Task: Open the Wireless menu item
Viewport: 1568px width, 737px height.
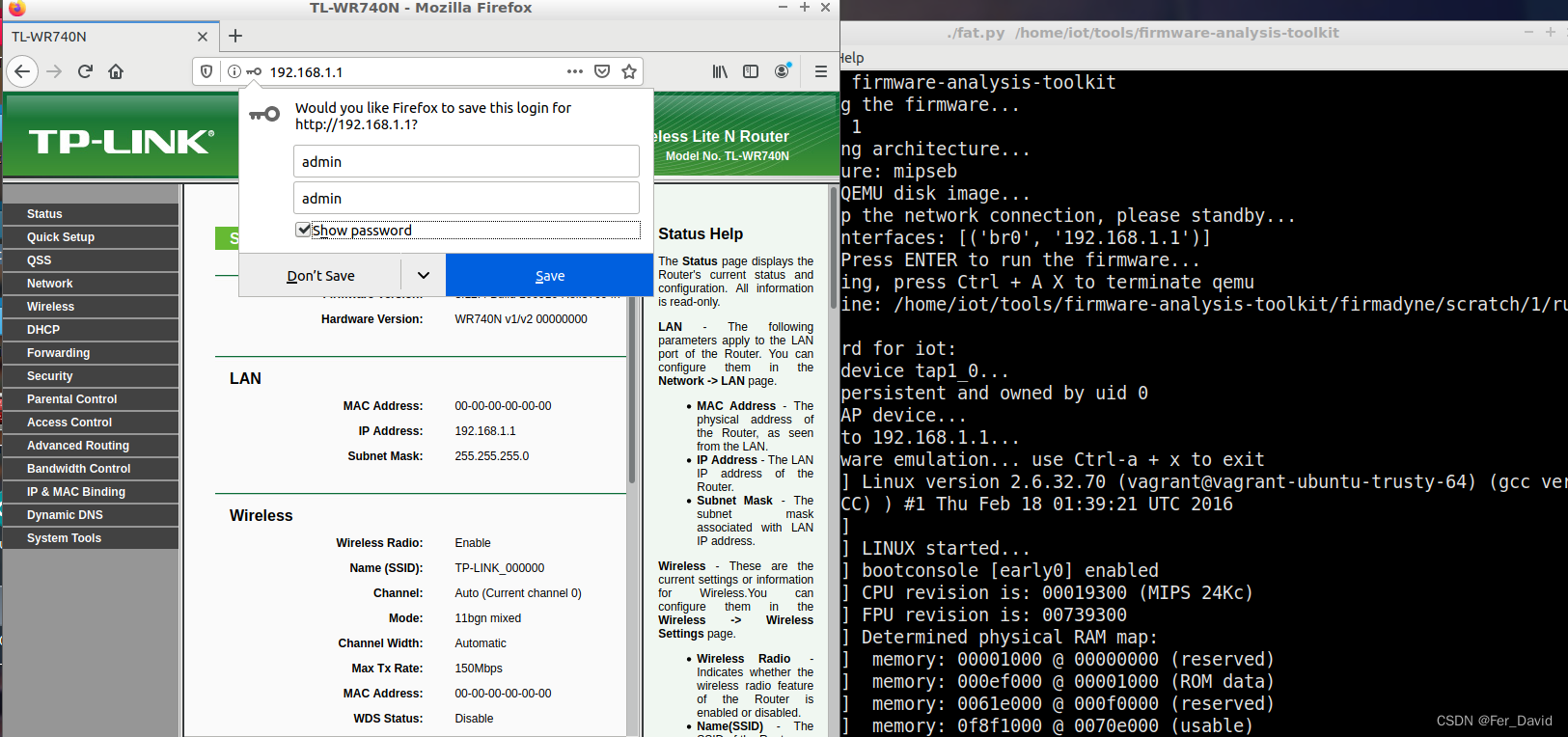Action: [90, 307]
